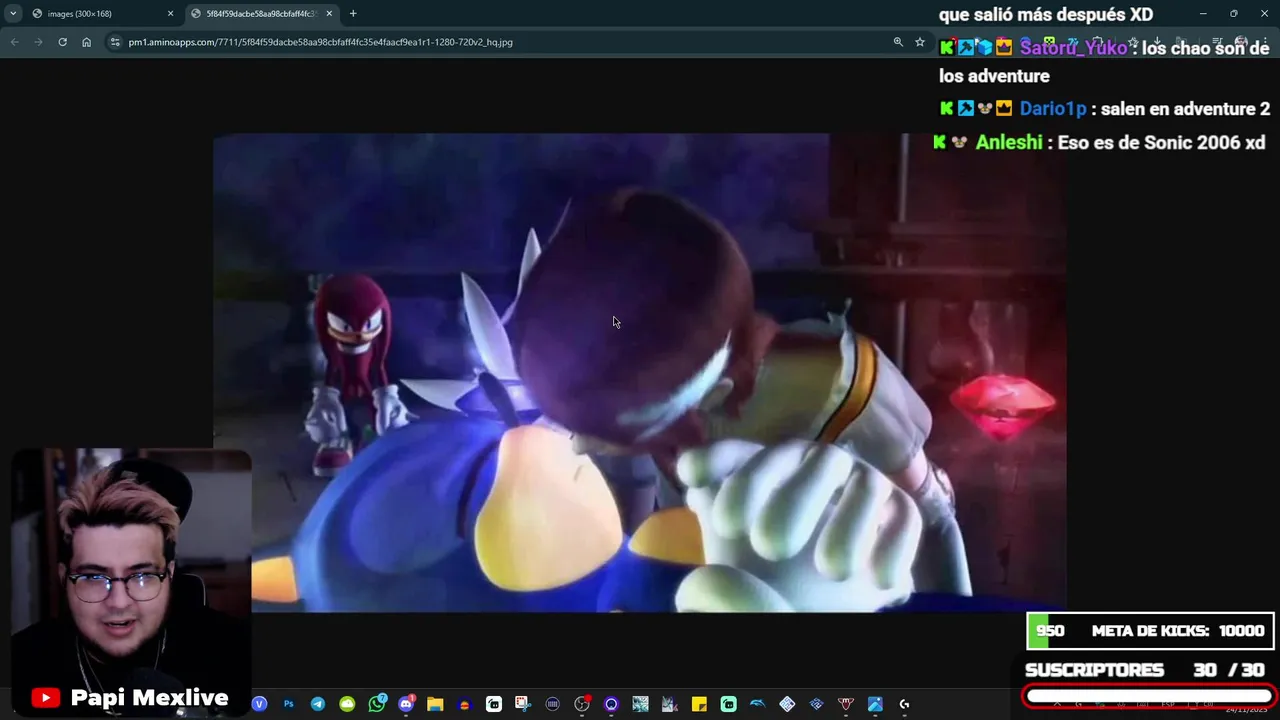Open the yellow sticky notes icon
1280x720 pixels.
[x=699, y=704]
